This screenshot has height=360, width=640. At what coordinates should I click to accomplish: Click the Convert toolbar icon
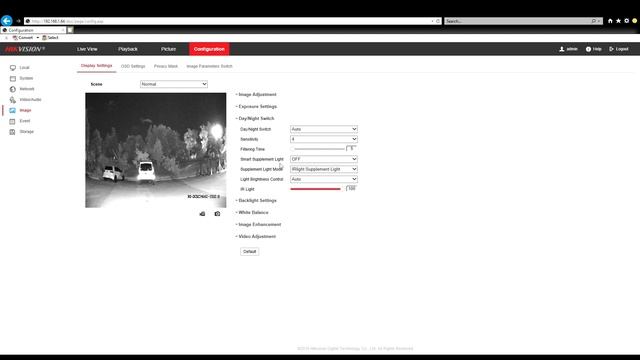(15, 38)
